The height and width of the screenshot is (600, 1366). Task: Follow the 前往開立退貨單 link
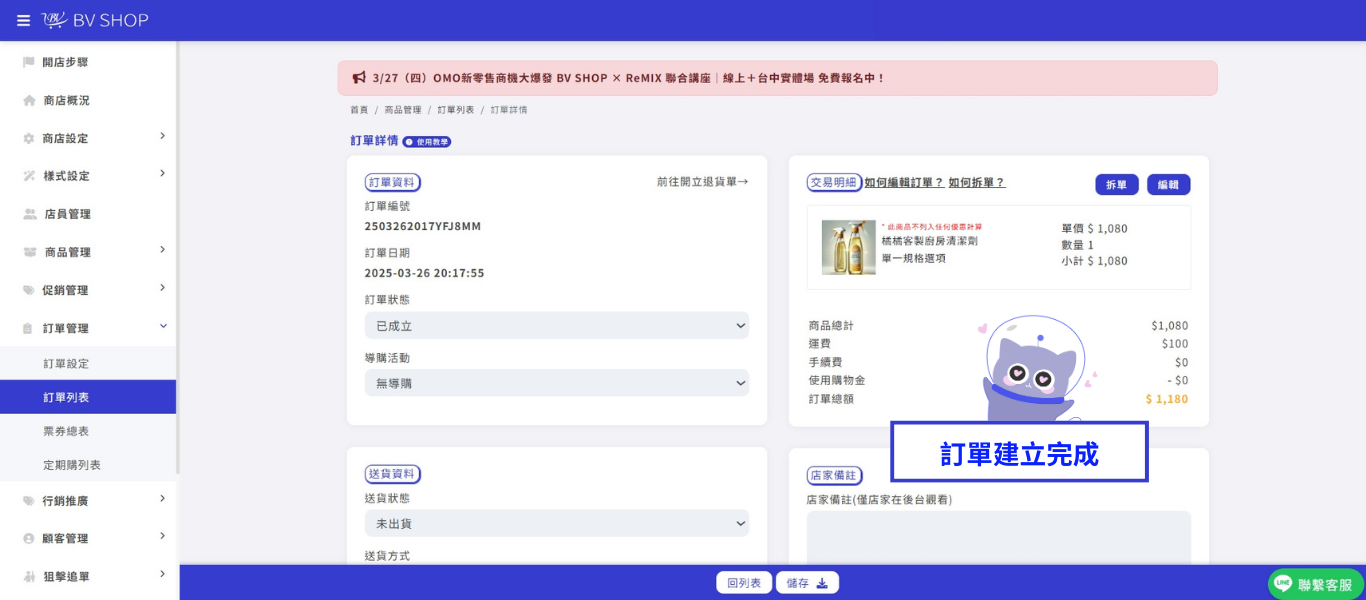(702, 182)
